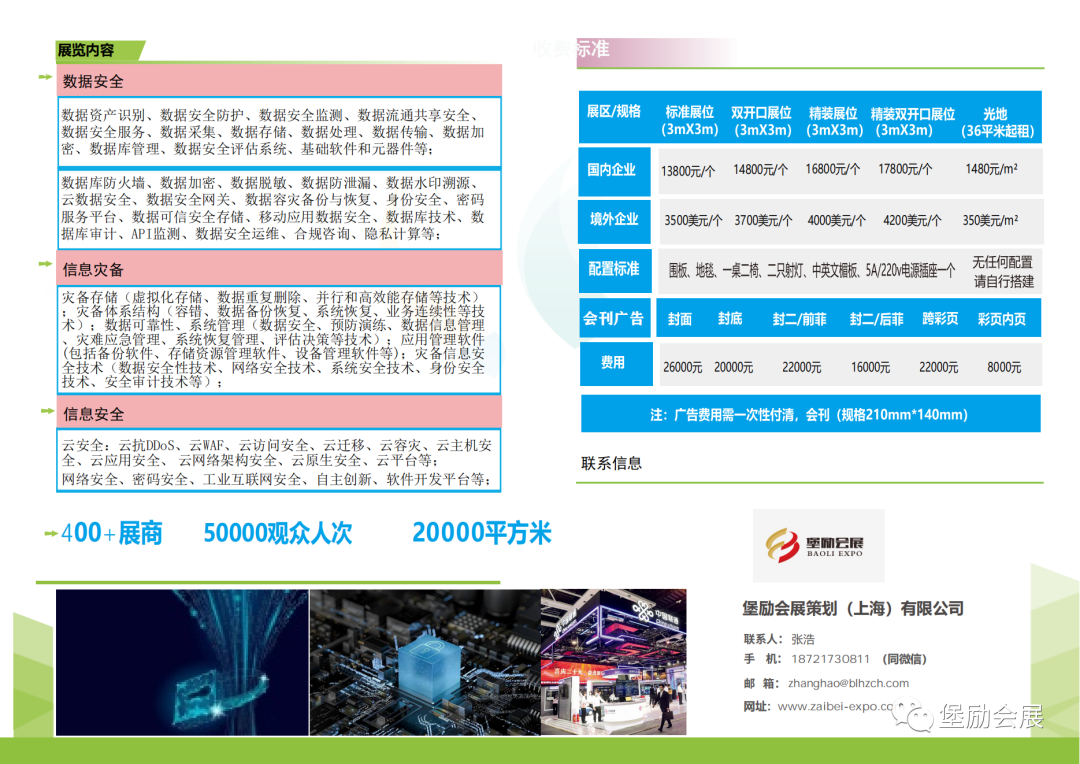Click the 3700美元/个 price cell
The image size is (1080, 764).
(x=763, y=220)
